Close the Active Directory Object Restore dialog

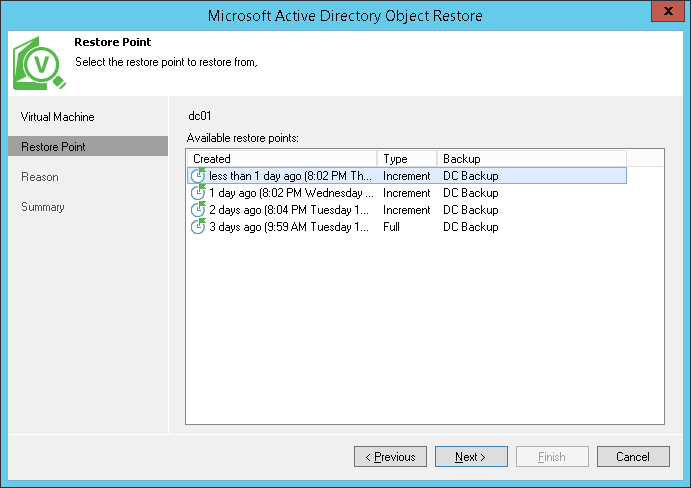click(x=667, y=12)
